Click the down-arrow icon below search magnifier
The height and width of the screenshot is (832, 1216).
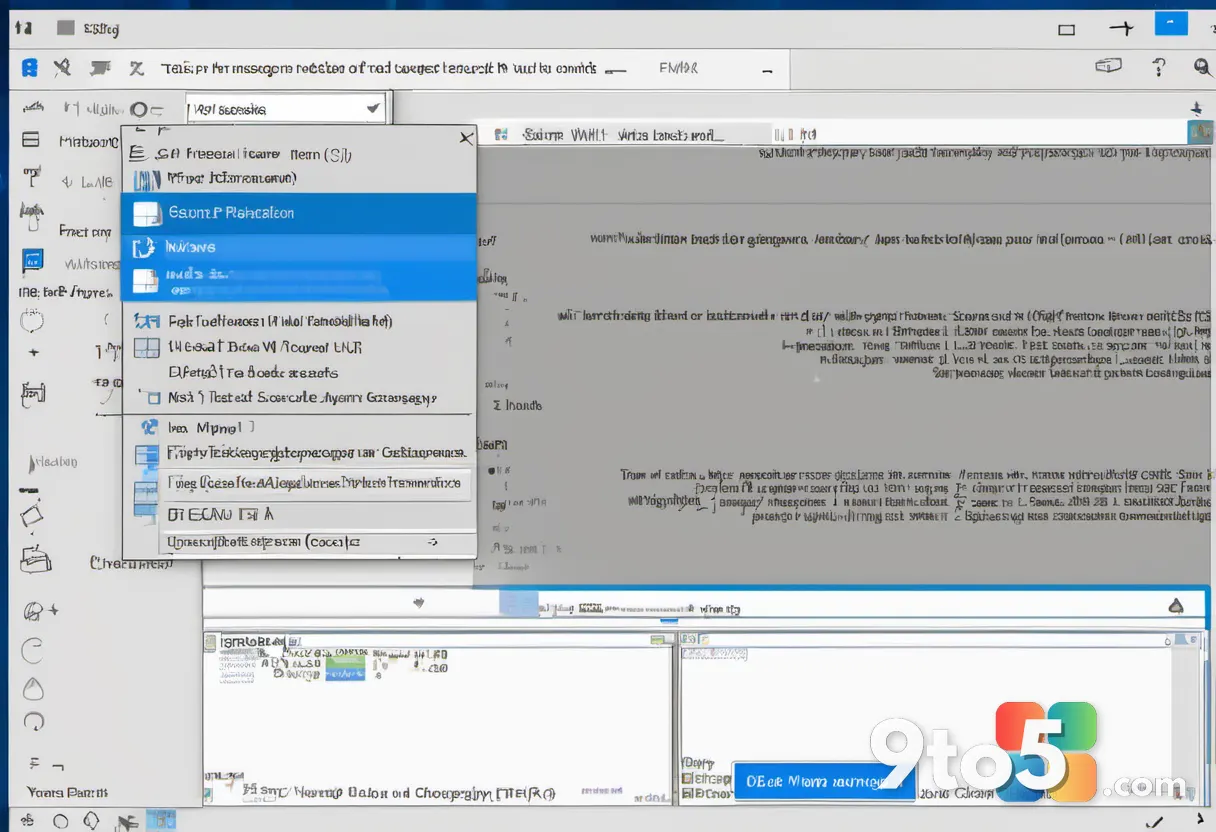point(1196,108)
